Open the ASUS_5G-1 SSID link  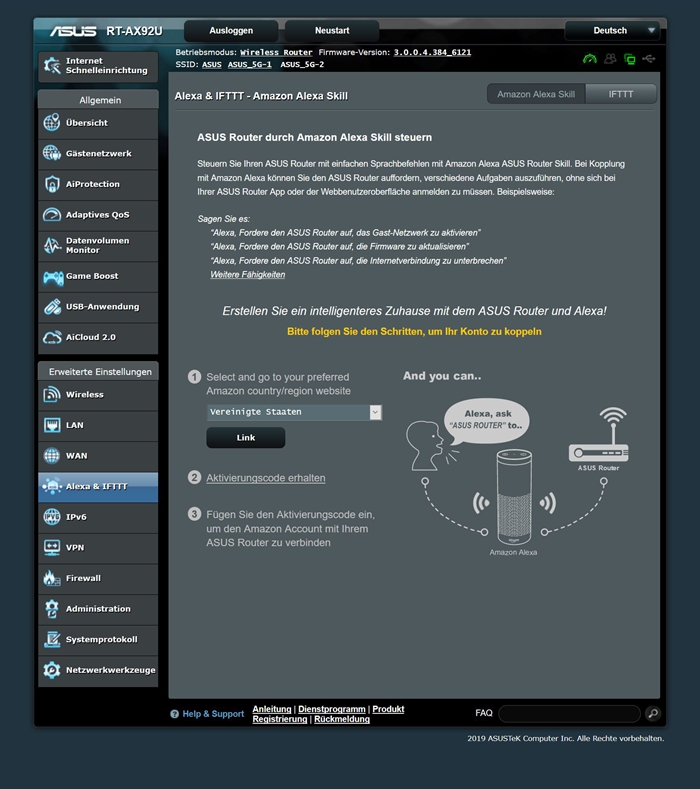[x=250, y=64]
